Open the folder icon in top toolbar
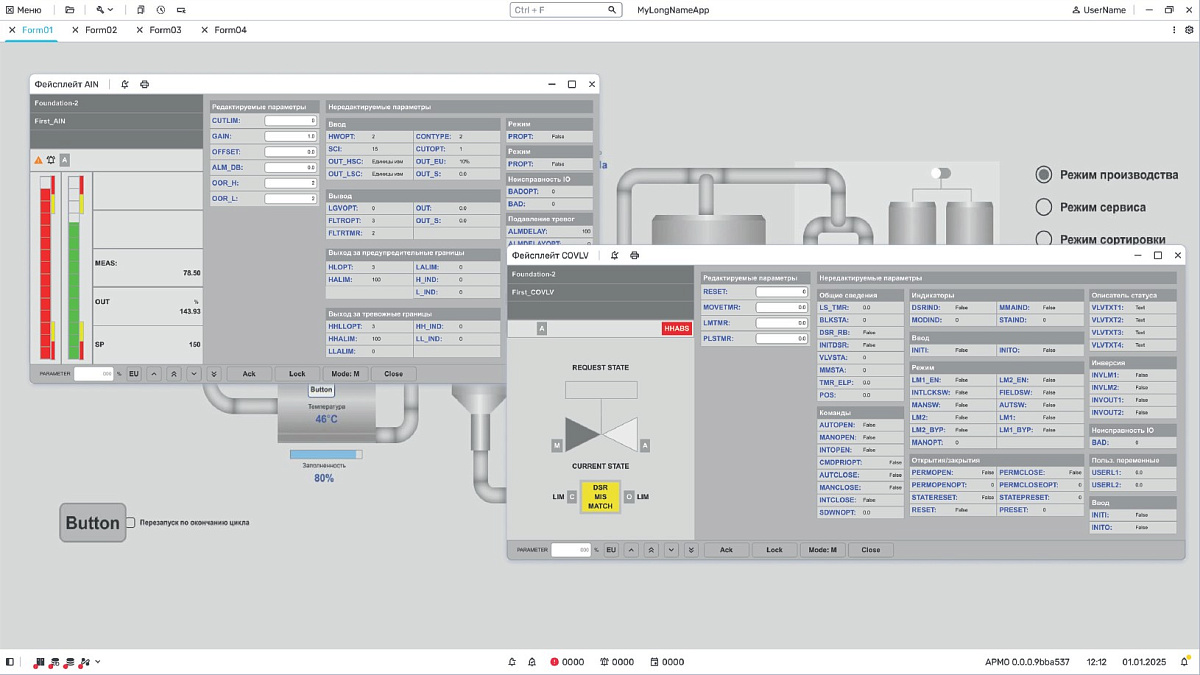The image size is (1200, 675). click(x=70, y=10)
